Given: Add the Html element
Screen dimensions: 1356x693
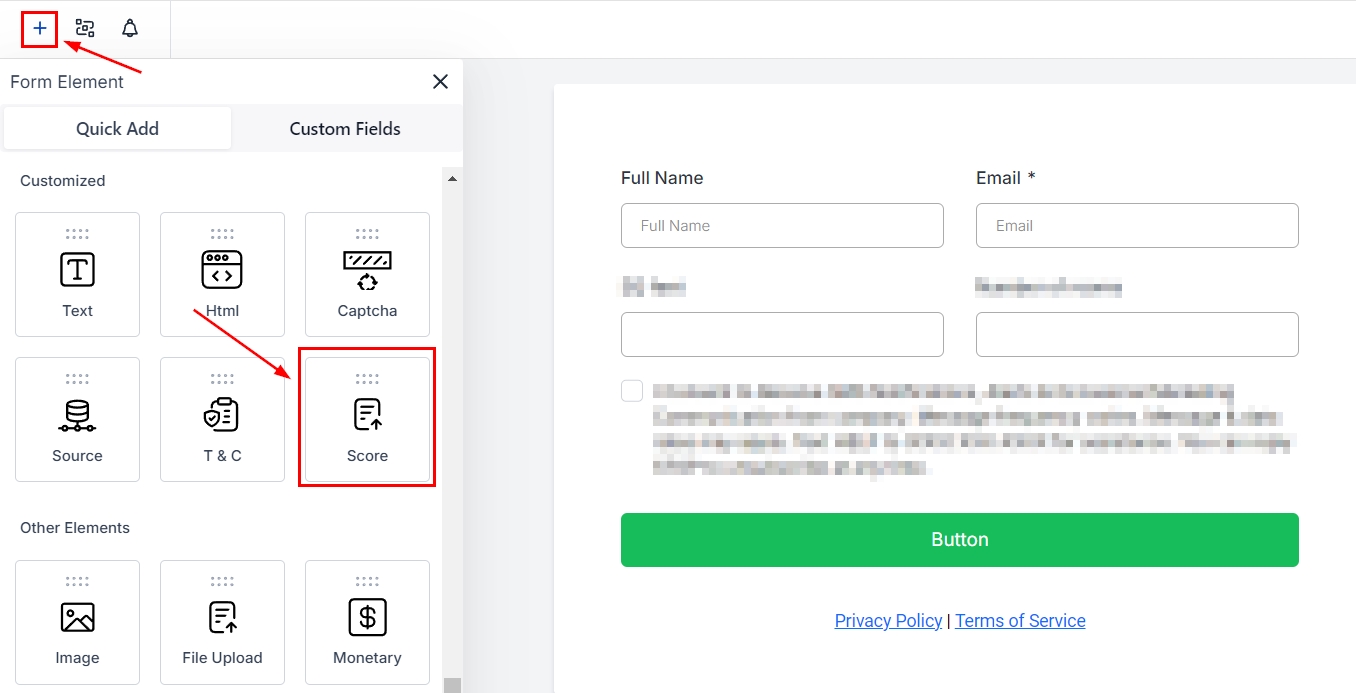Looking at the screenshot, I should pos(222,274).
